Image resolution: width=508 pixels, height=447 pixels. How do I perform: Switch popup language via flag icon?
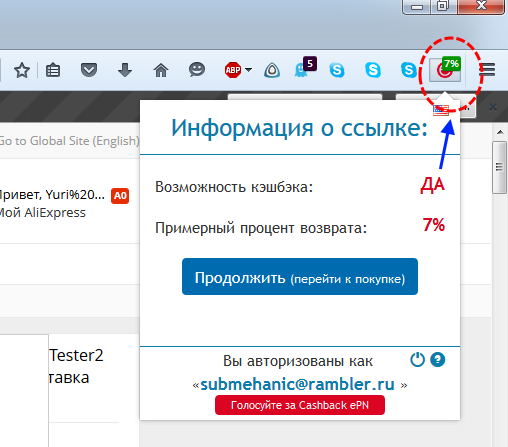pyautogui.click(x=441, y=110)
